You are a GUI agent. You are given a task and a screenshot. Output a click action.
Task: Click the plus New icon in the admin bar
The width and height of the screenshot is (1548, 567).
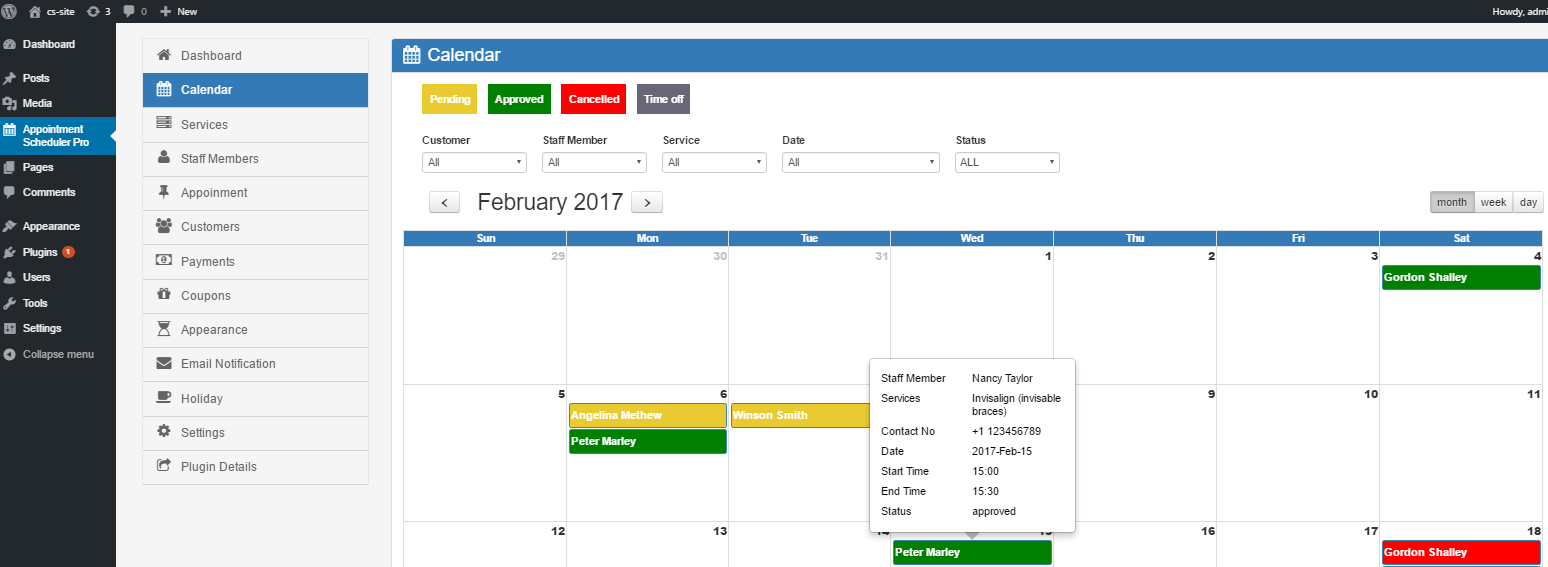(165, 11)
